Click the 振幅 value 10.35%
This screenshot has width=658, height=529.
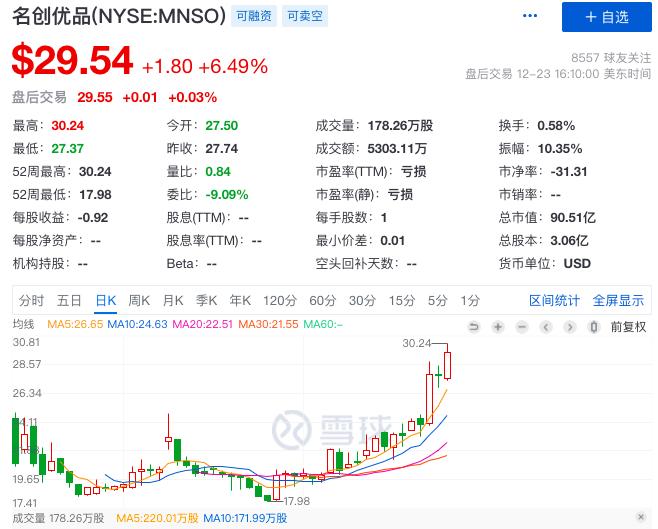coord(560,149)
